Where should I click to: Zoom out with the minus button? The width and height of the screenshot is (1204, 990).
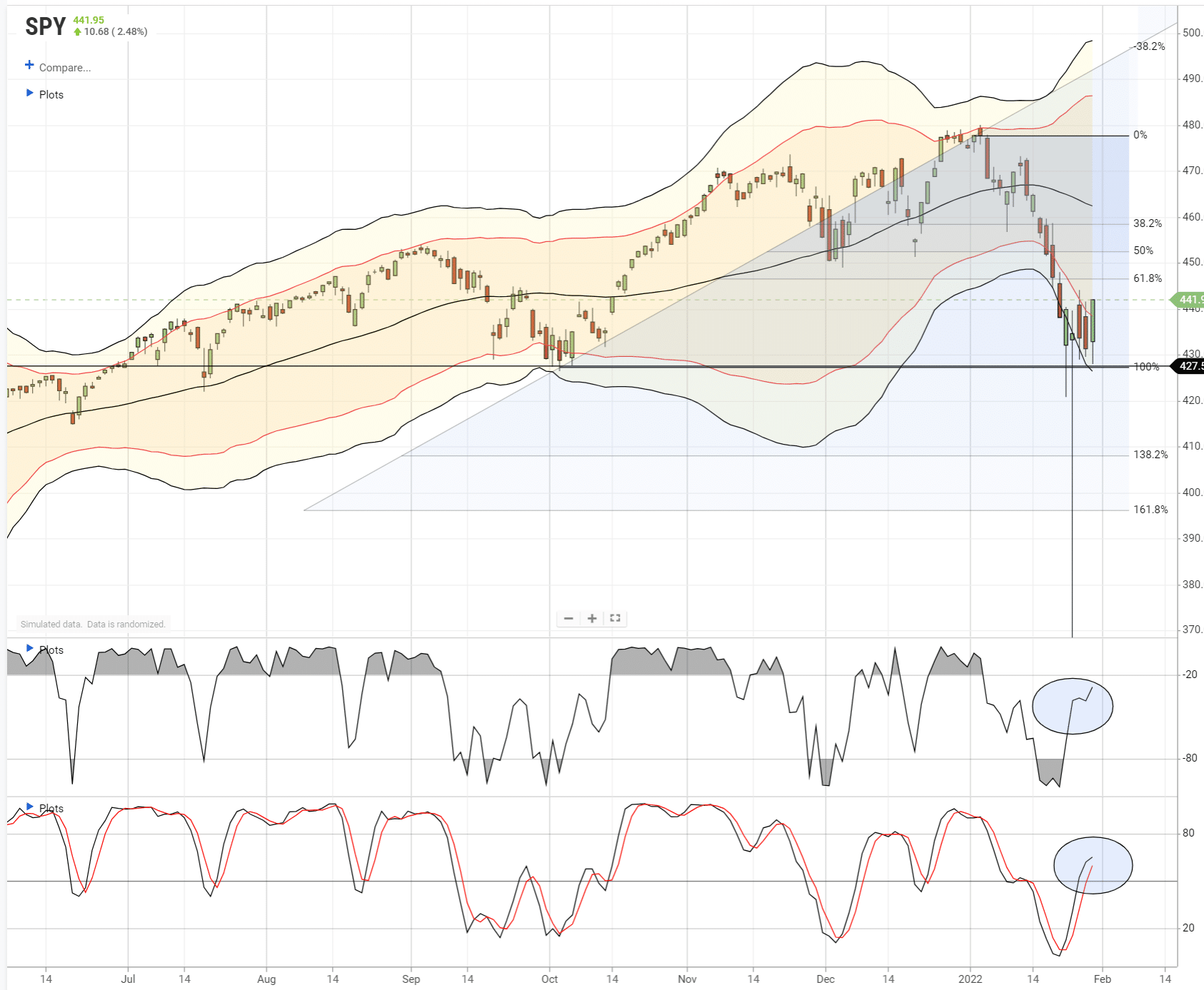click(568, 618)
